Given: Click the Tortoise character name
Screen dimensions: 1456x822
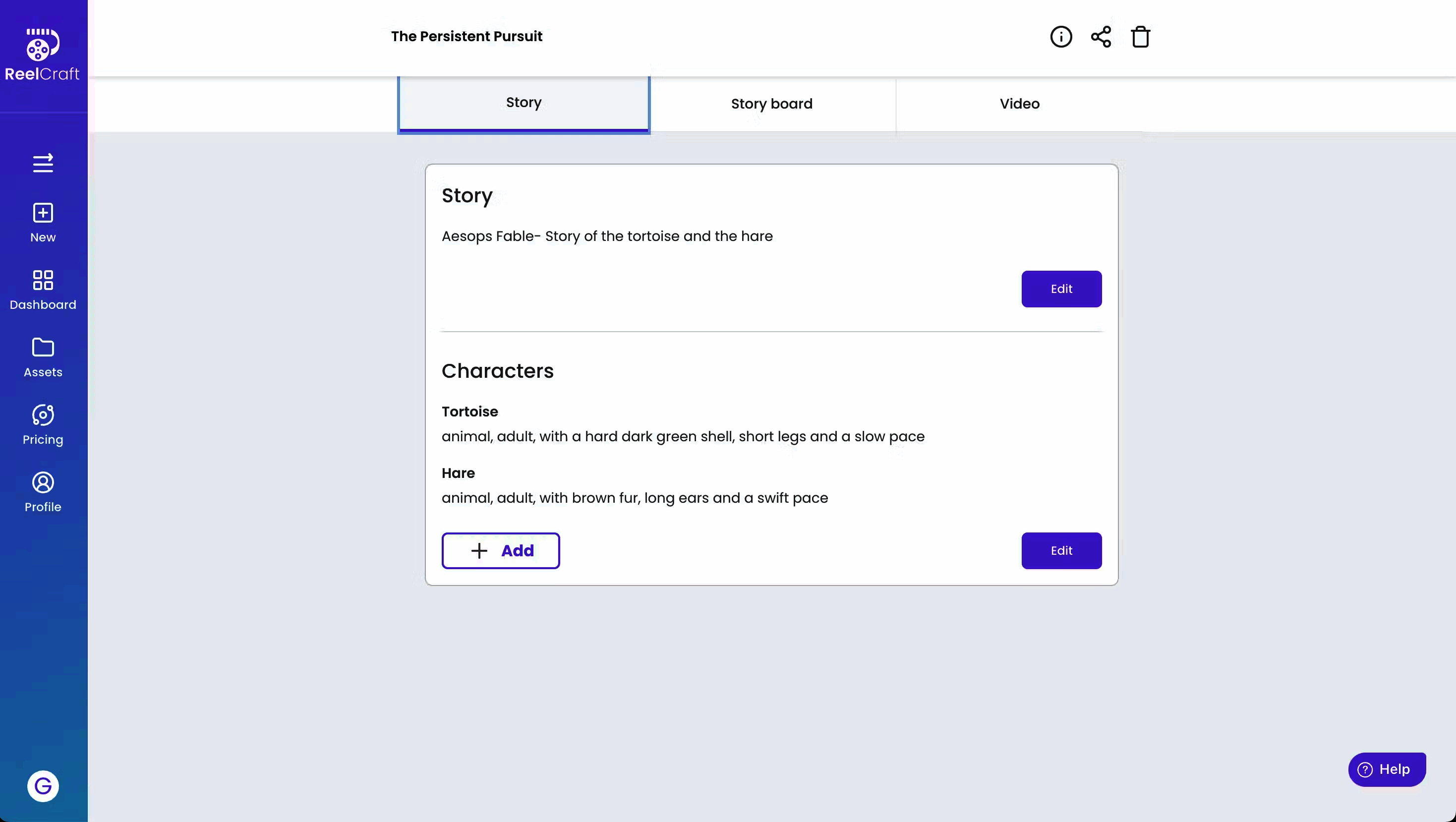Looking at the screenshot, I should [x=469, y=411].
